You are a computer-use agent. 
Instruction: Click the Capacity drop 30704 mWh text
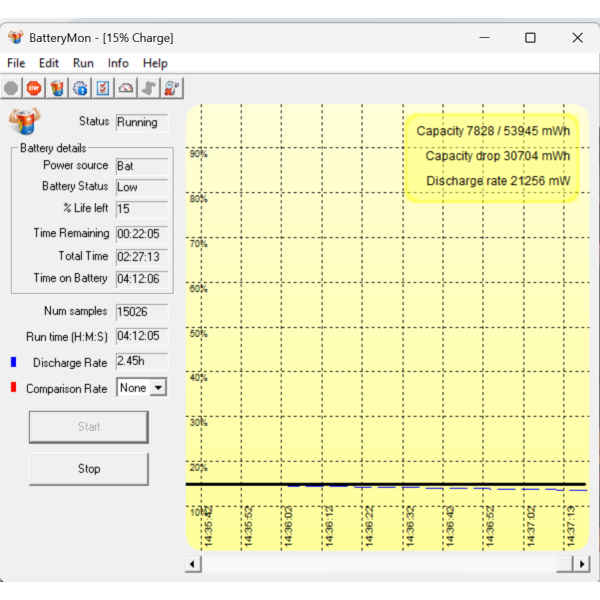pyautogui.click(x=497, y=156)
